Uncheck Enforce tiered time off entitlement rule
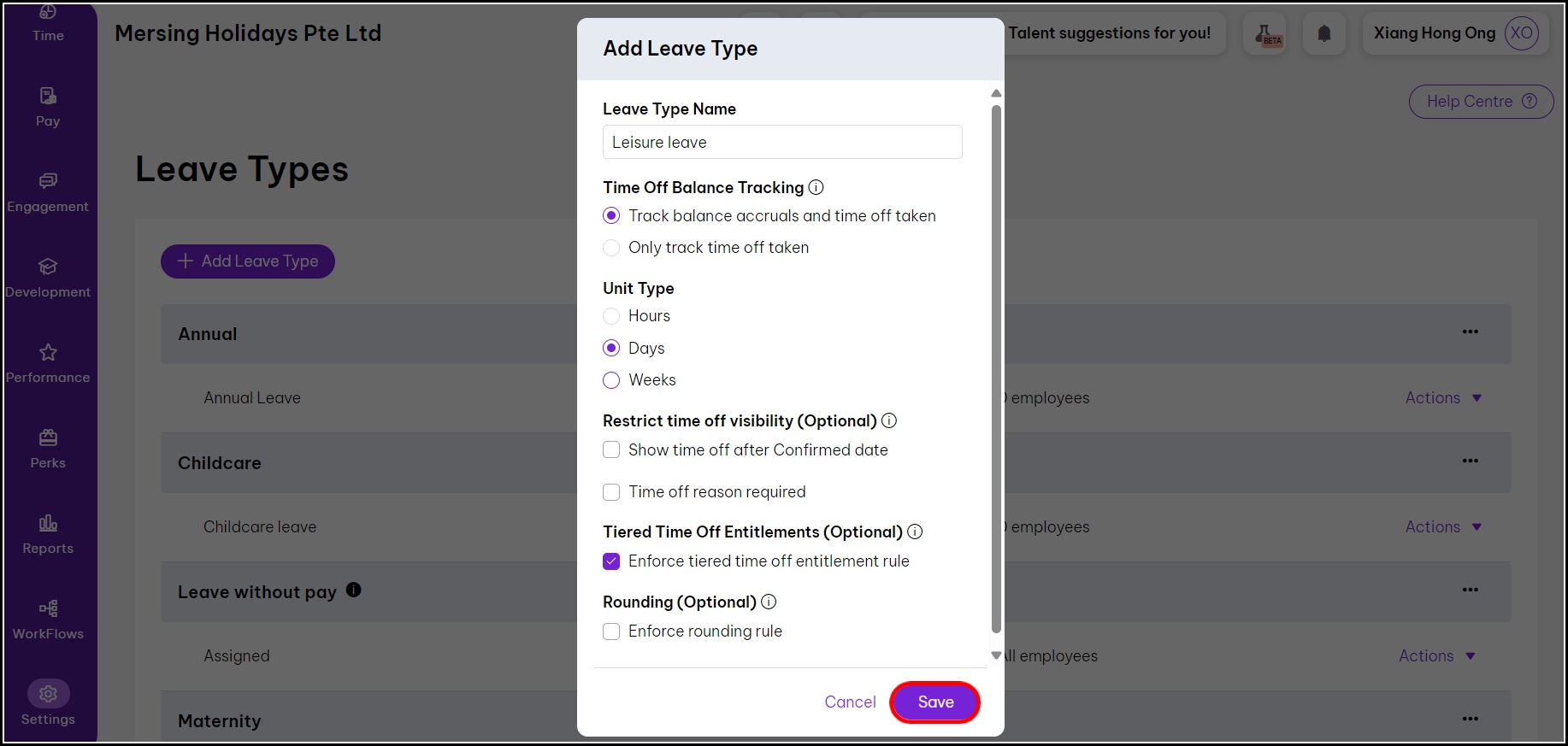The width and height of the screenshot is (1568, 746). tap(611, 561)
